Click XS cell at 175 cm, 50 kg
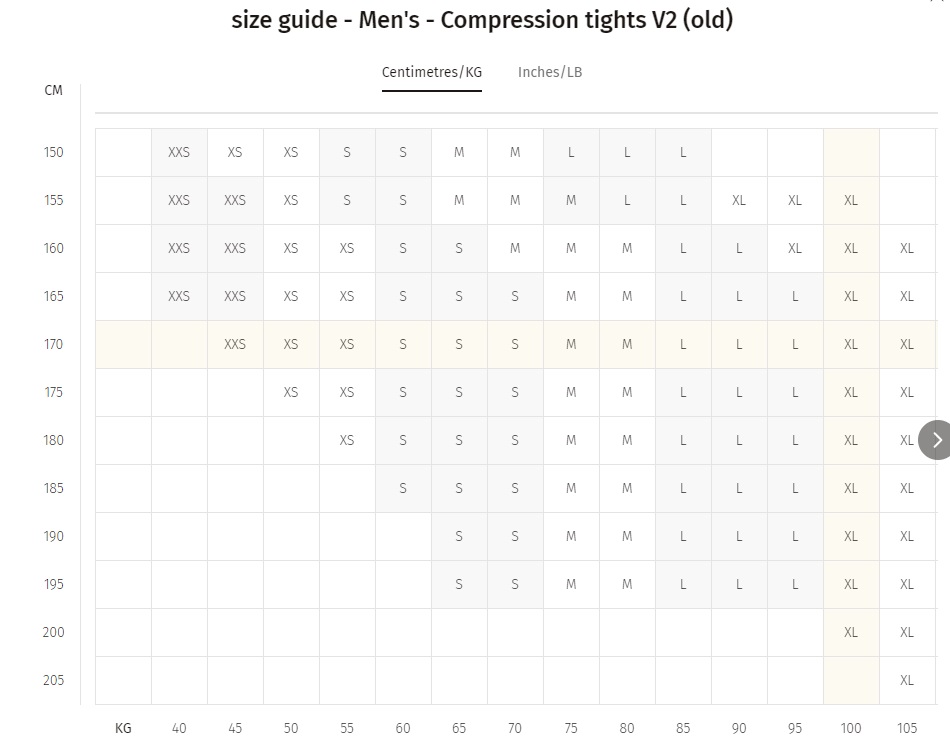 (x=291, y=392)
